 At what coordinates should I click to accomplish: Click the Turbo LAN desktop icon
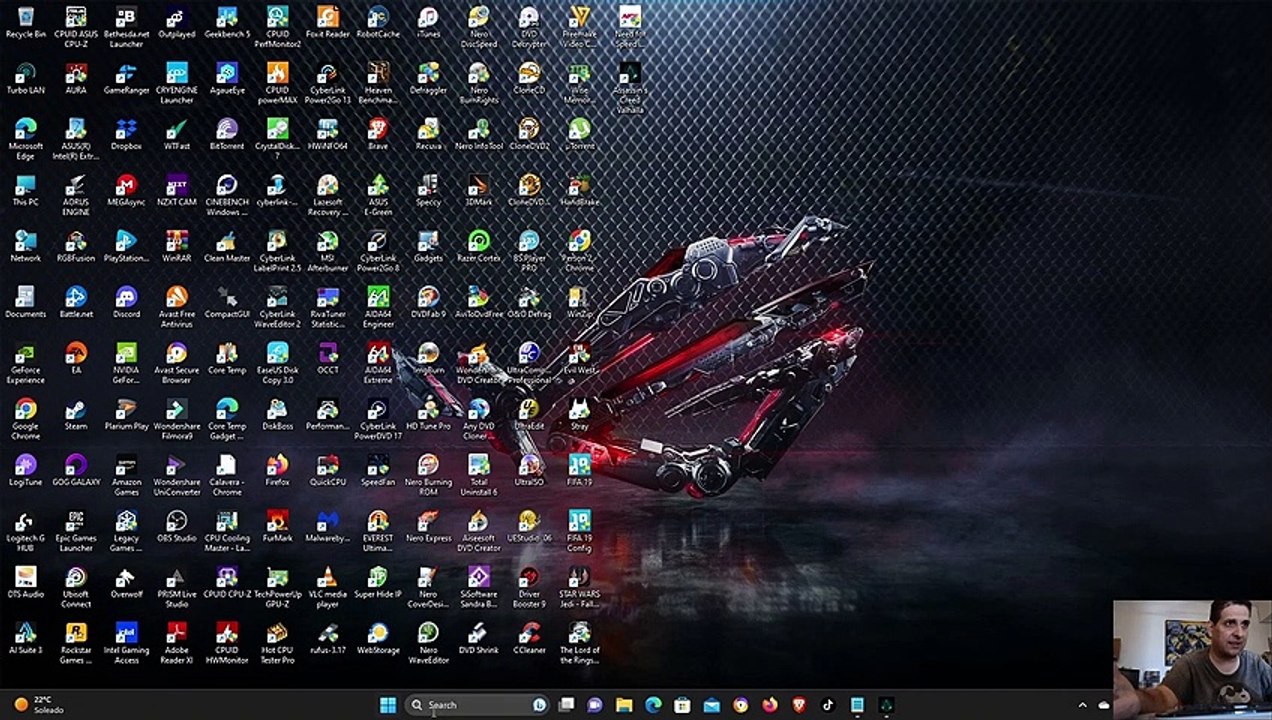point(25,79)
